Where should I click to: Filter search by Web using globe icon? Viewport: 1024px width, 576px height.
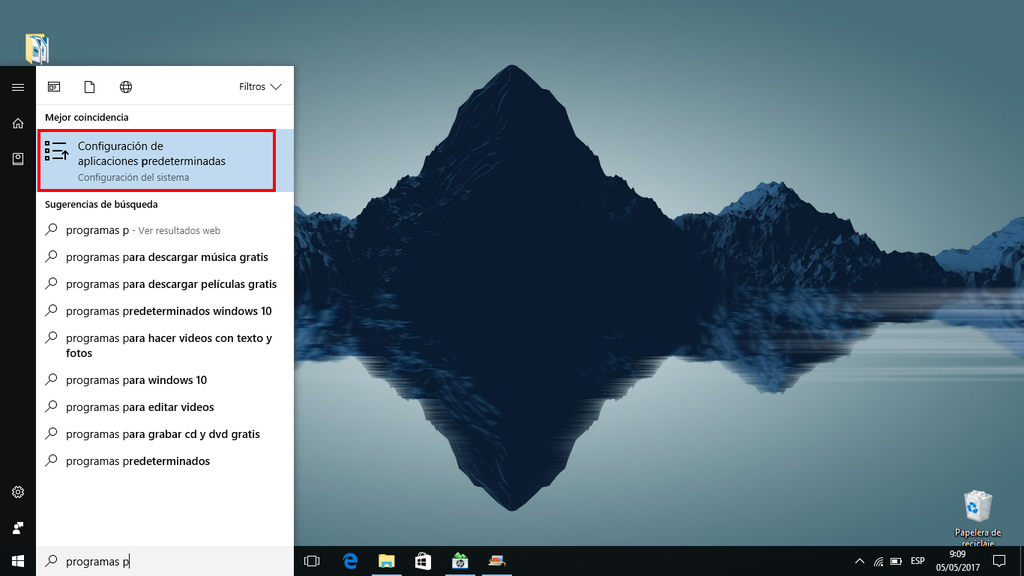(x=126, y=86)
